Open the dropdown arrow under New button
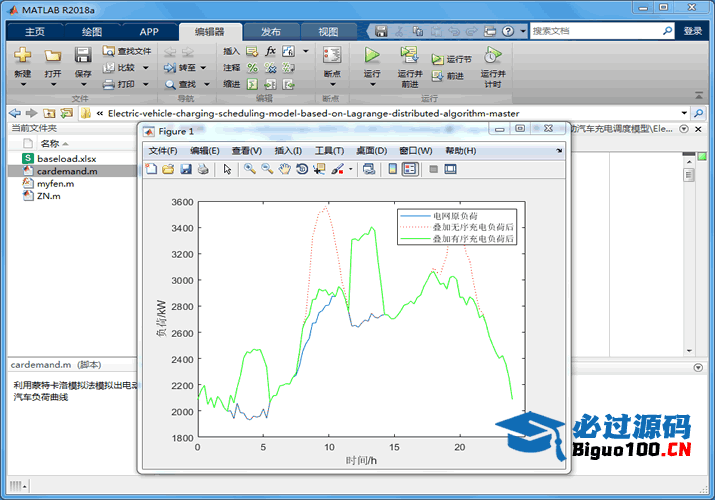The height and width of the screenshot is (500, 715). click(22, 85)
